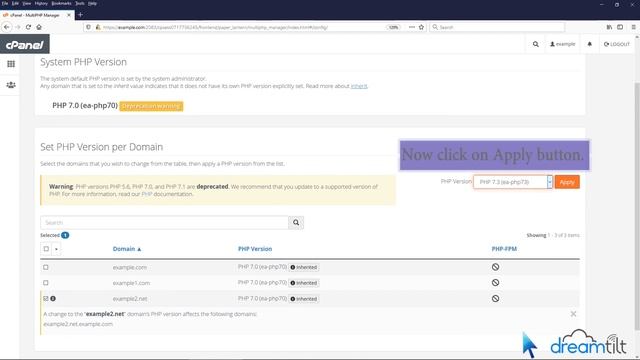Click the orange Apply button
640x360 pixels.
567,182
